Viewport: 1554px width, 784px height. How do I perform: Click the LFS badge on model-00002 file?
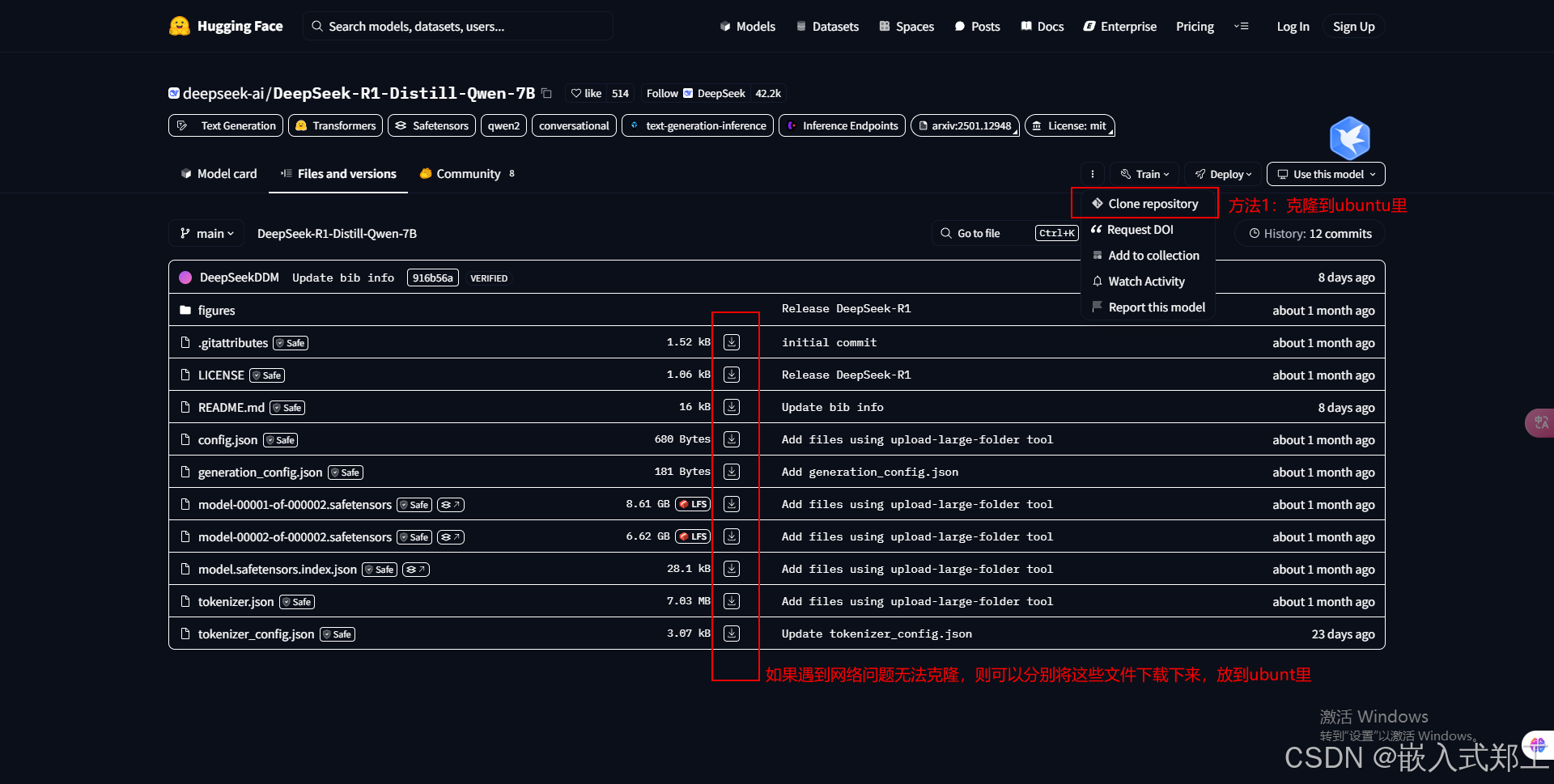[693, 536]
